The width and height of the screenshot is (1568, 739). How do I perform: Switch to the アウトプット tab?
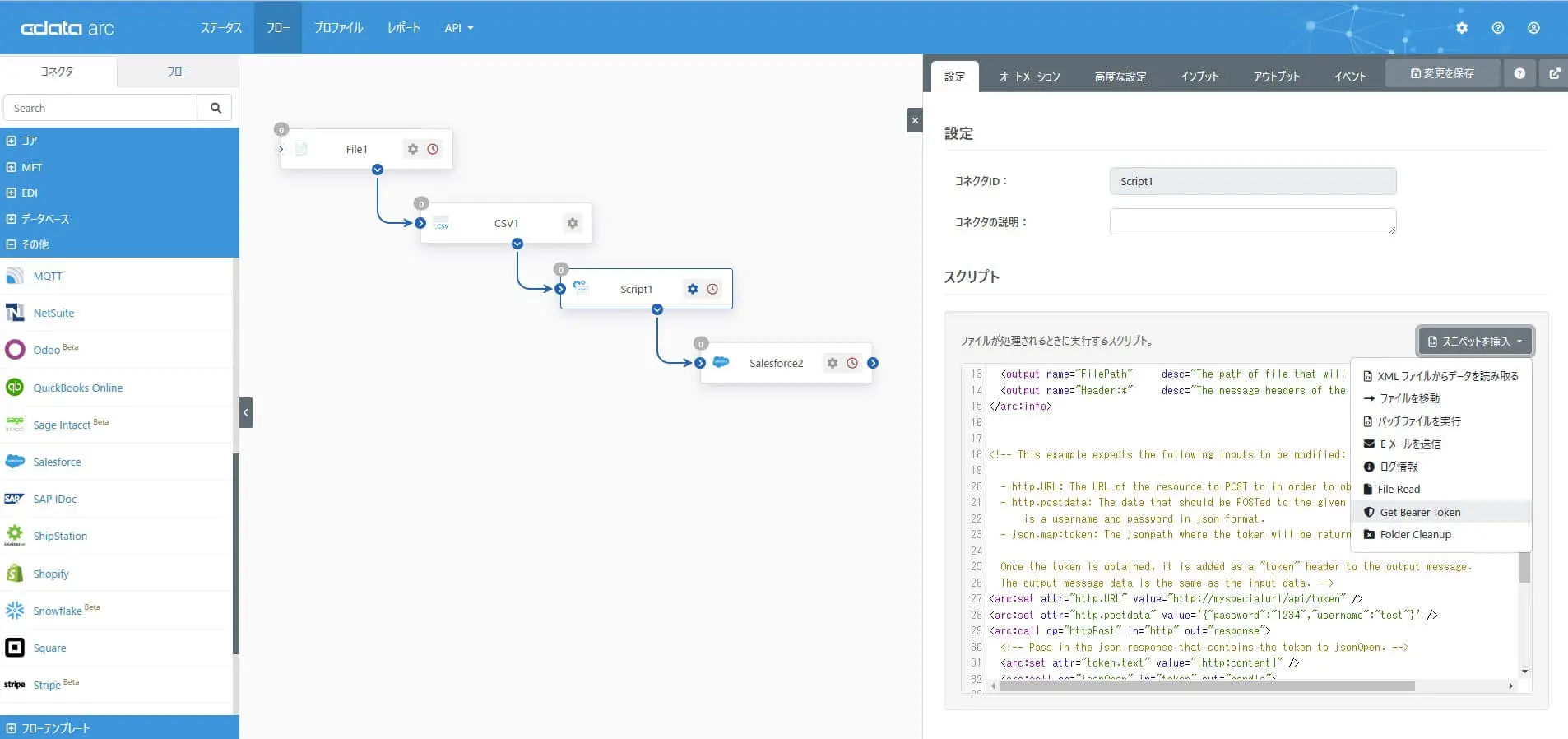click(x=1276, y=77)
